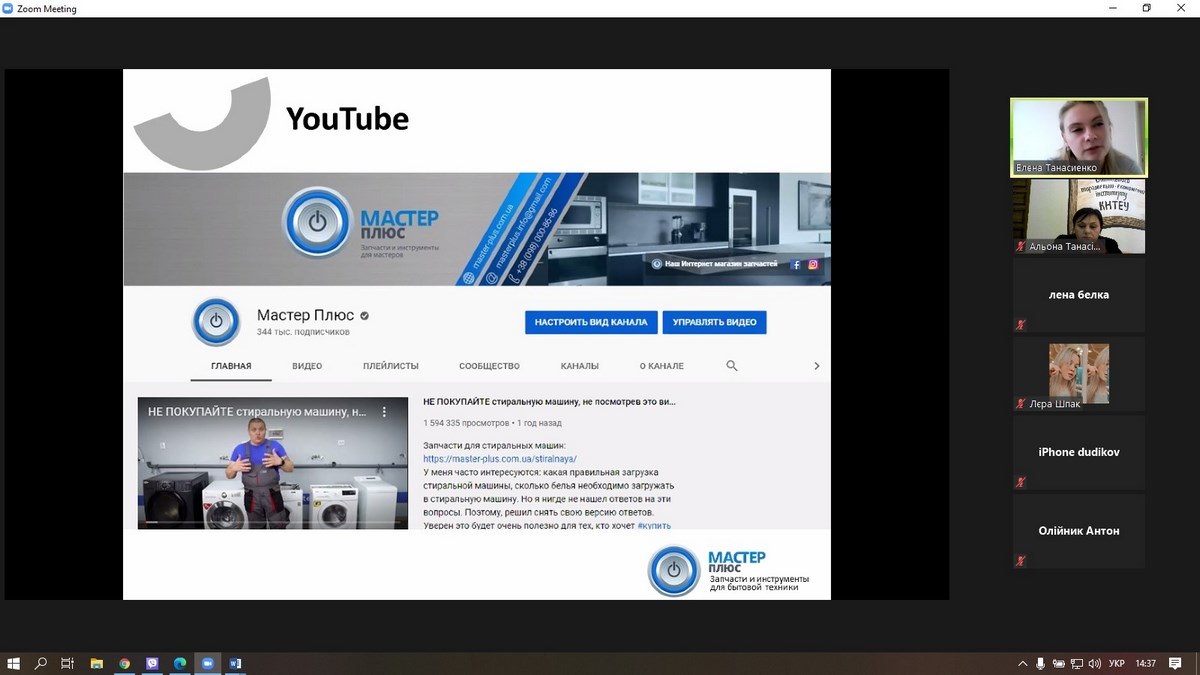1200x675 pixels.
Task: Launch Google Chrome from the taskbar
Action: tap(124, 663)
